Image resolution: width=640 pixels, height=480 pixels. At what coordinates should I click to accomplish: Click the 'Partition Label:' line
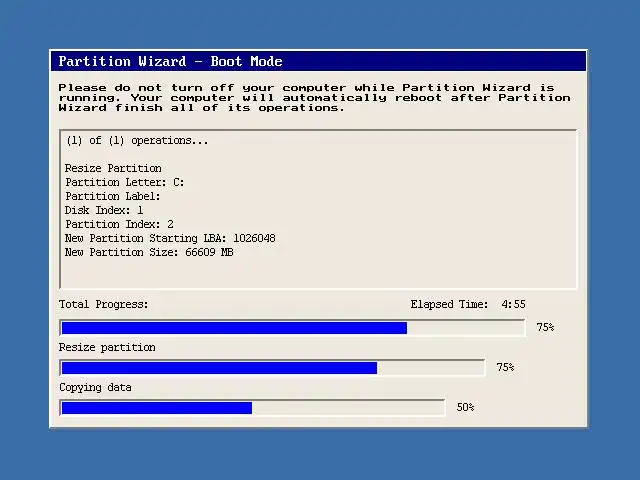(x=113, y=196)
